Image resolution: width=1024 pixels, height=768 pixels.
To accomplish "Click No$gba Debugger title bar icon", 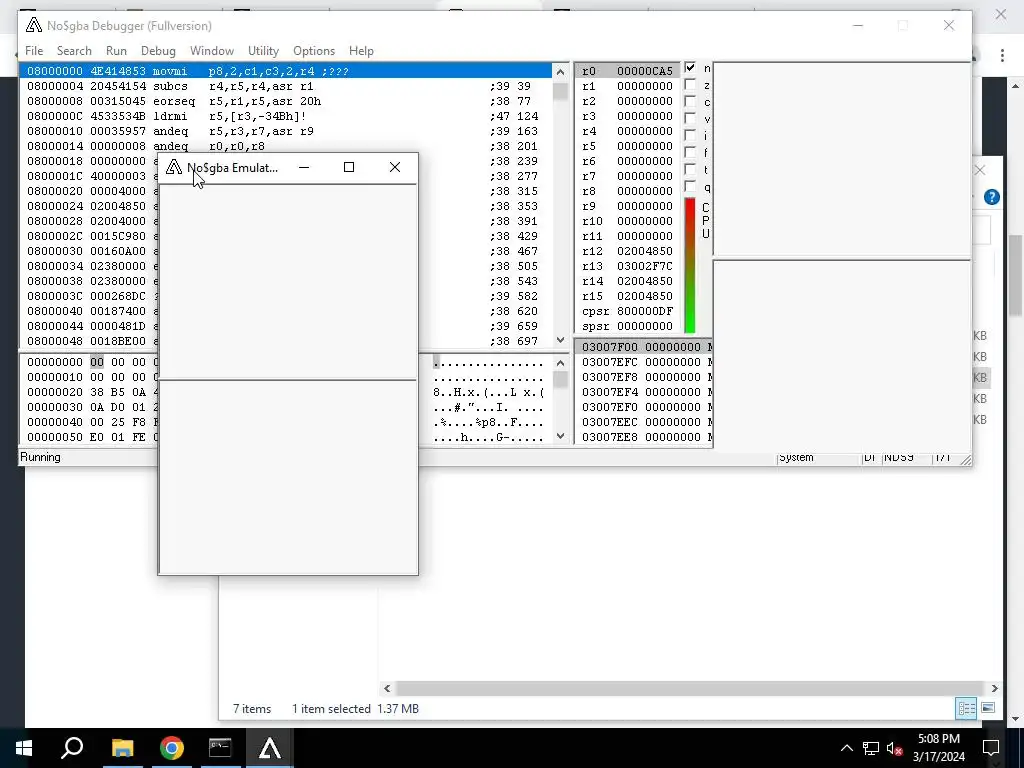I will coord(33,25).
